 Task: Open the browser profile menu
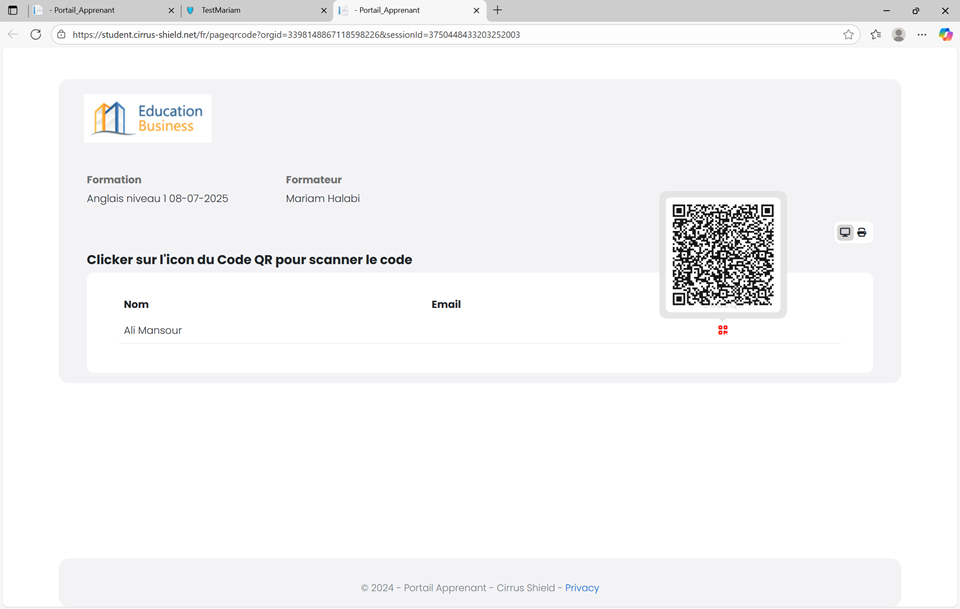pos(898,35)
